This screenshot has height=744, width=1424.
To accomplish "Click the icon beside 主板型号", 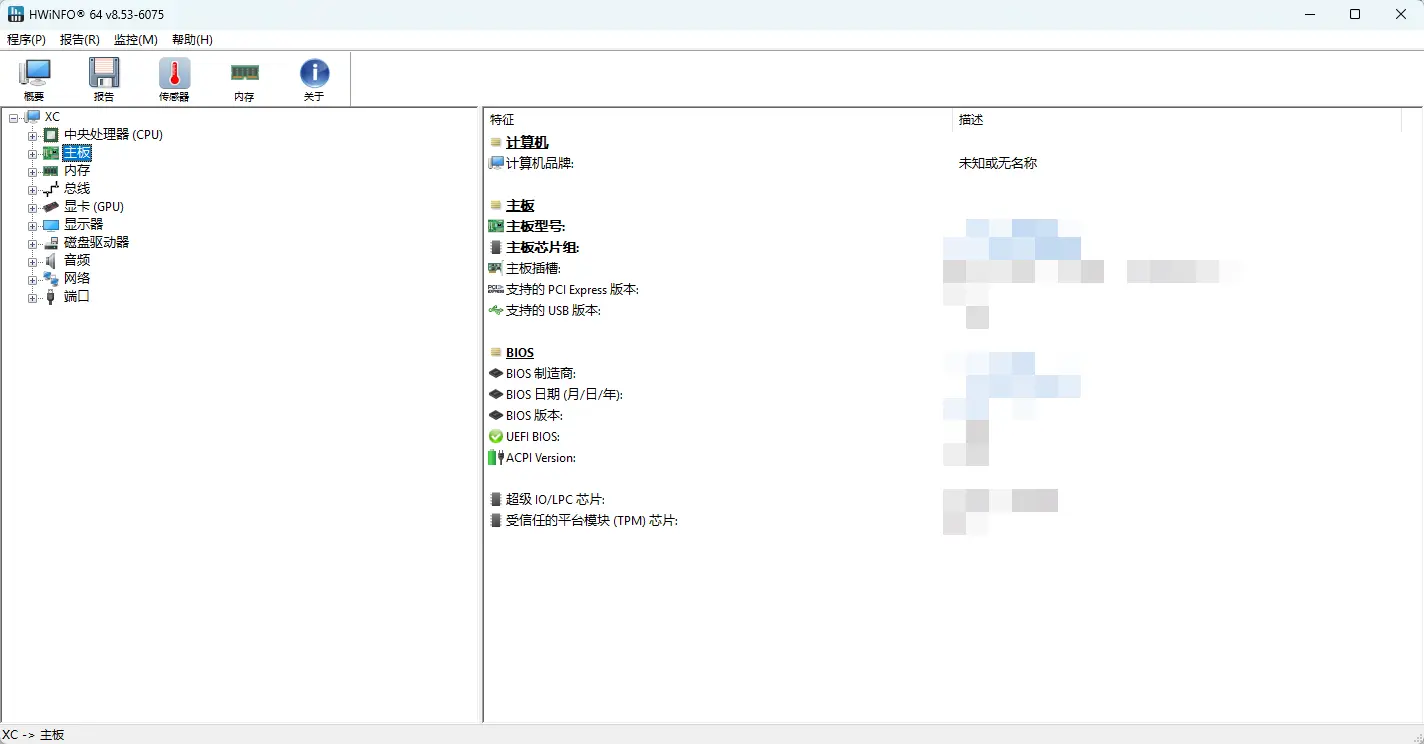I will coord(496,226).
